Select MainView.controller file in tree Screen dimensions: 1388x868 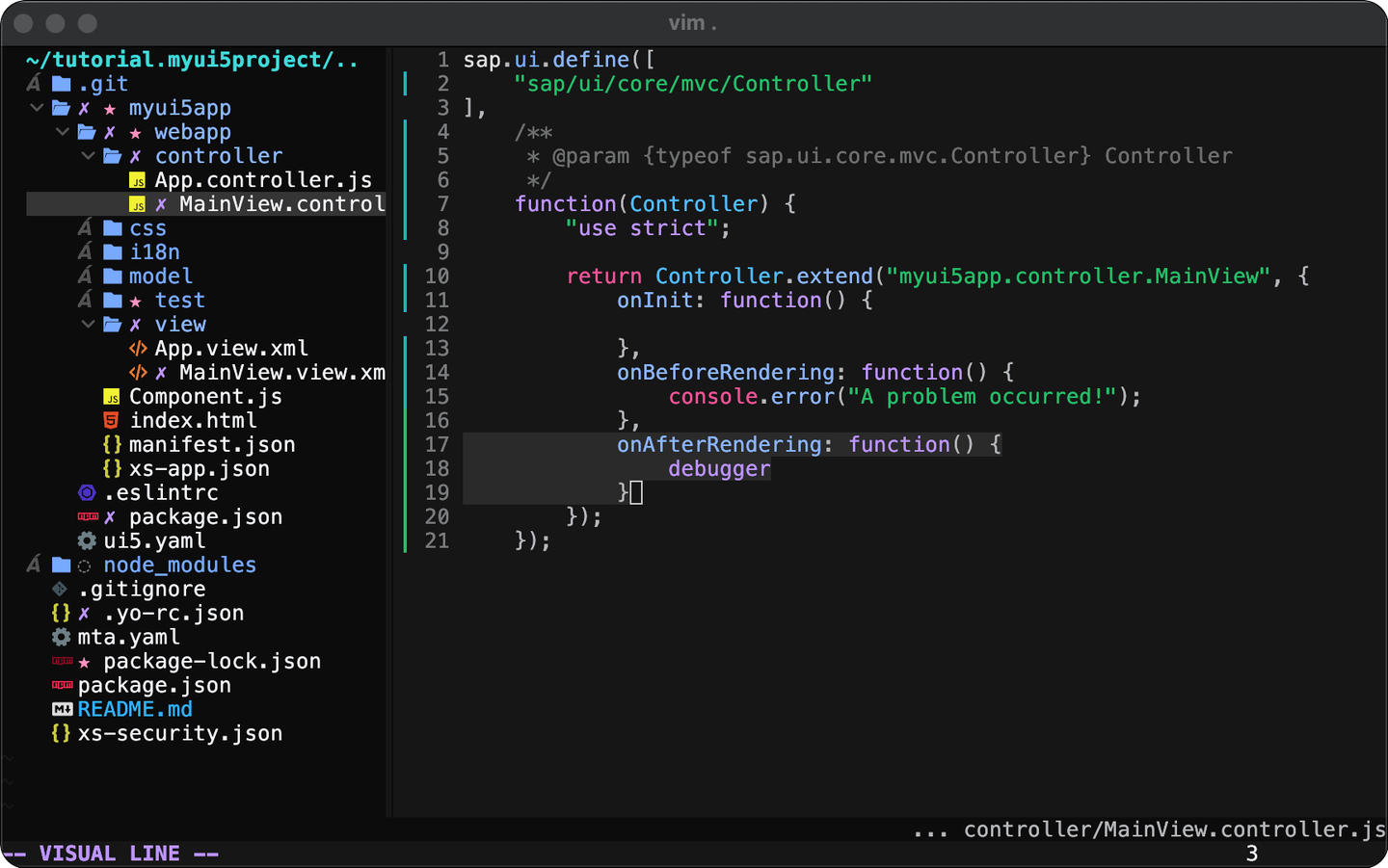coord(282,204)
